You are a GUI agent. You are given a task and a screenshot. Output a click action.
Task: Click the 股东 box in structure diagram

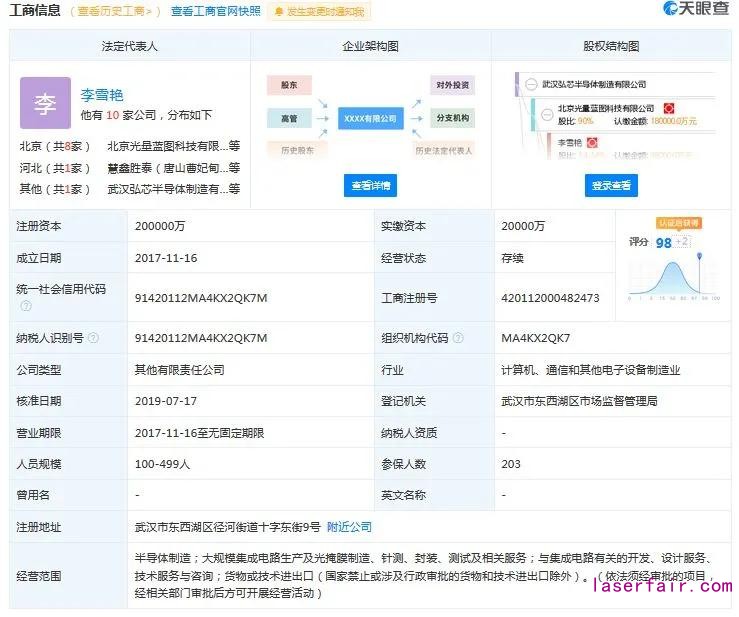(x=289, y=86)
